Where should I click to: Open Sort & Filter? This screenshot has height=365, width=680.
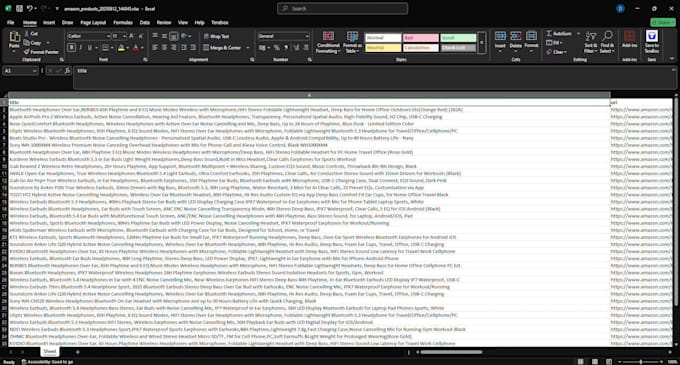pyautogui.click(x=591, y=42)
